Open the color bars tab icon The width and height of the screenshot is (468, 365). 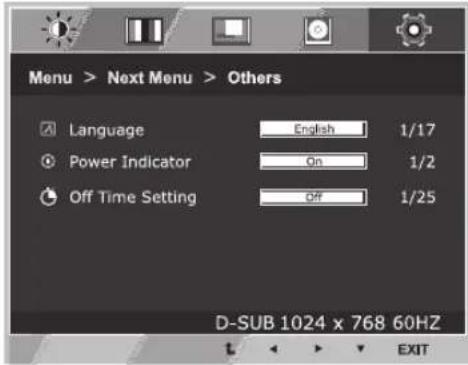click(144, 31)
